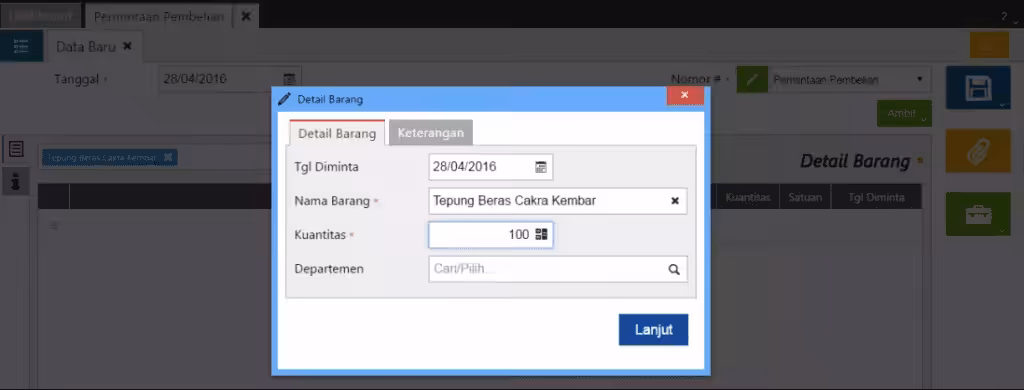Click the pencil icon in Detail Barang title
Screen dimensions: 1024x390
[283, 99]
